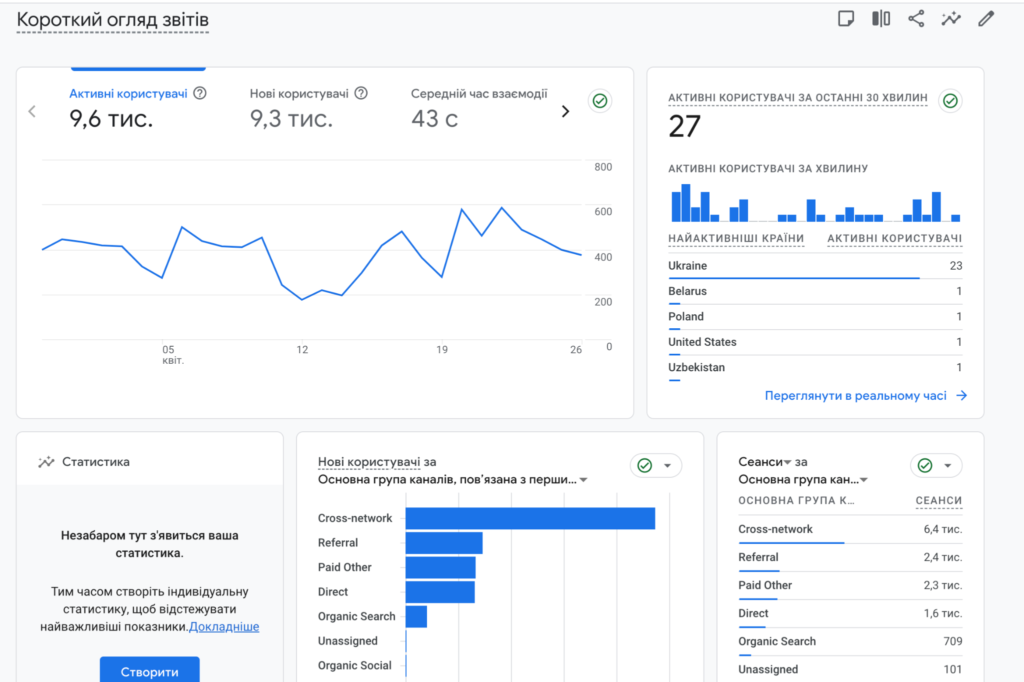Open the add-comparison icon in the header
1024x682 pixels.
click(x=880, y=18)
